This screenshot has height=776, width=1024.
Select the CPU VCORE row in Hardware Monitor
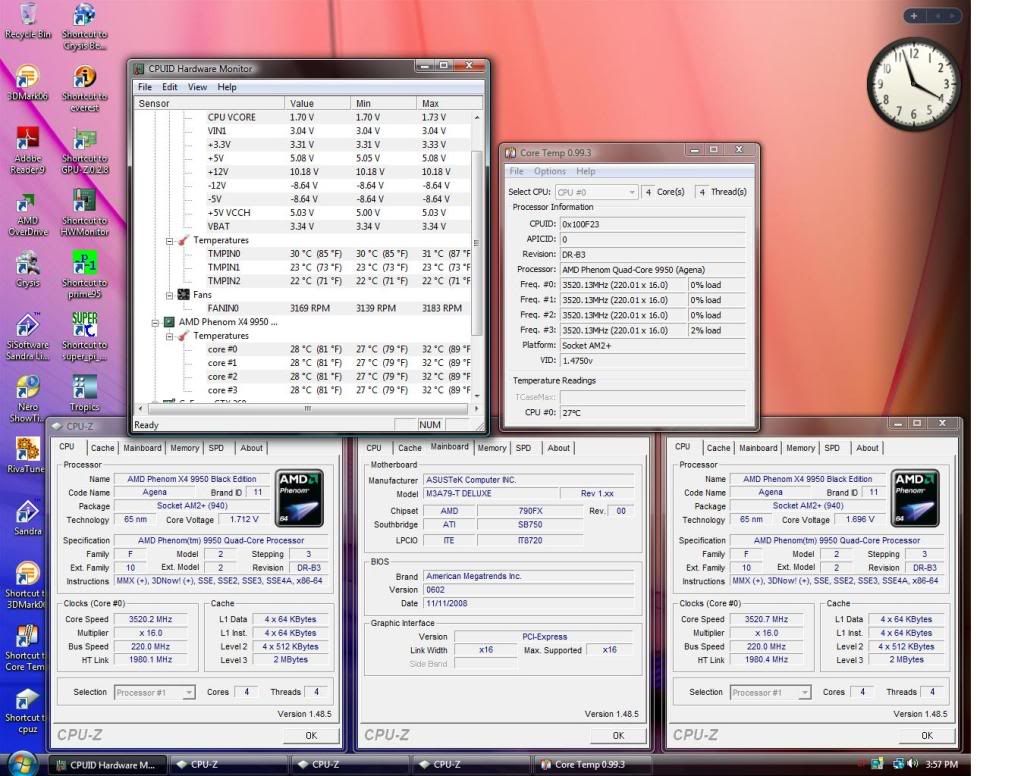point(302,118)
